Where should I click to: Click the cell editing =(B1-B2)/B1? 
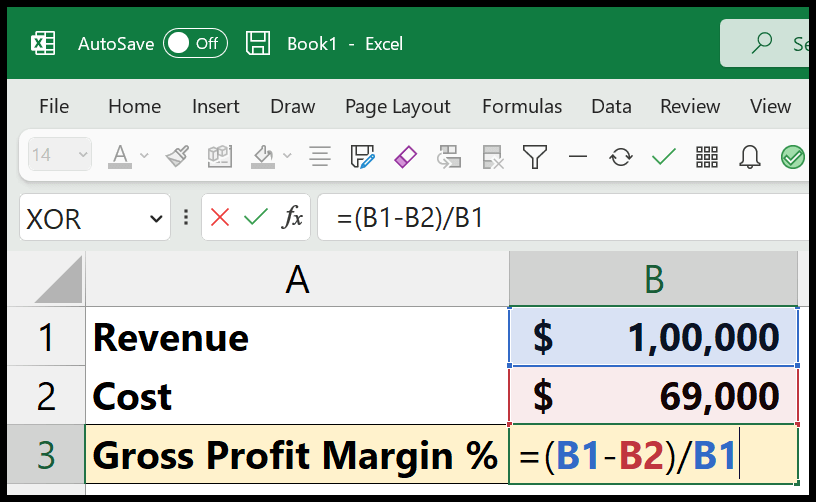pyautogui.click(x=654, y=454)
